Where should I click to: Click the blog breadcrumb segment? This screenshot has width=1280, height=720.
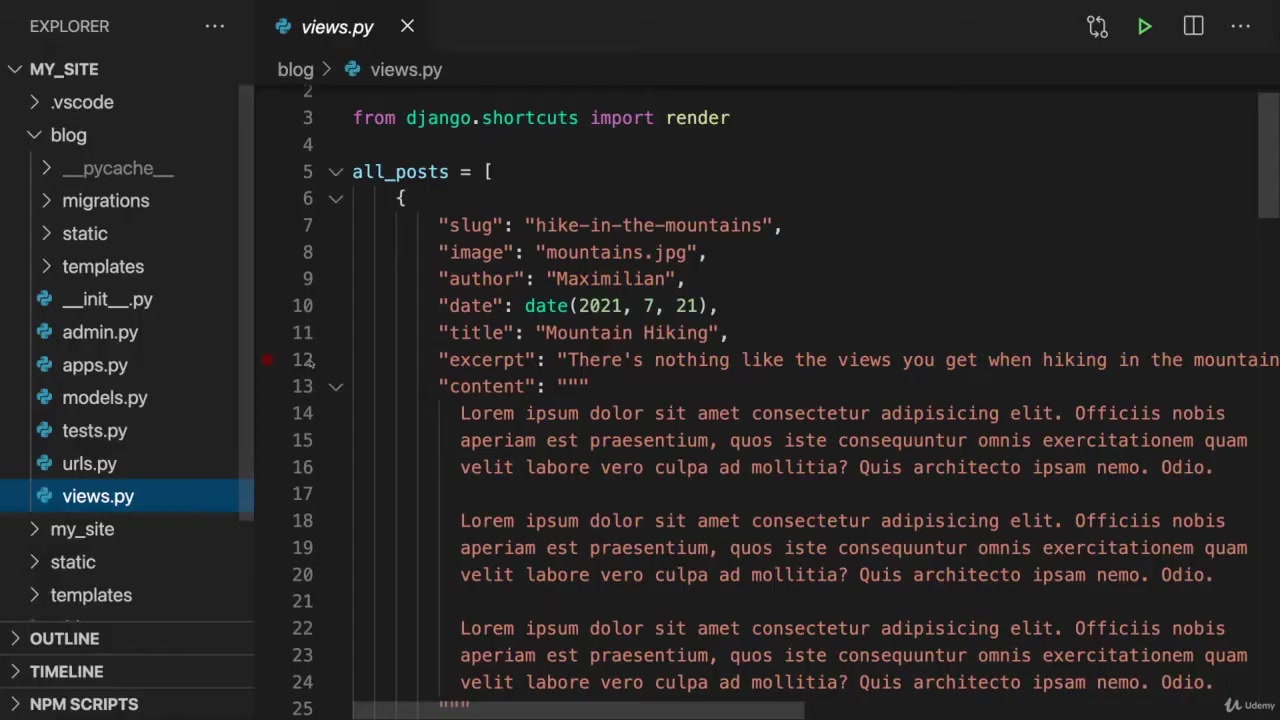tap(295, 70)
